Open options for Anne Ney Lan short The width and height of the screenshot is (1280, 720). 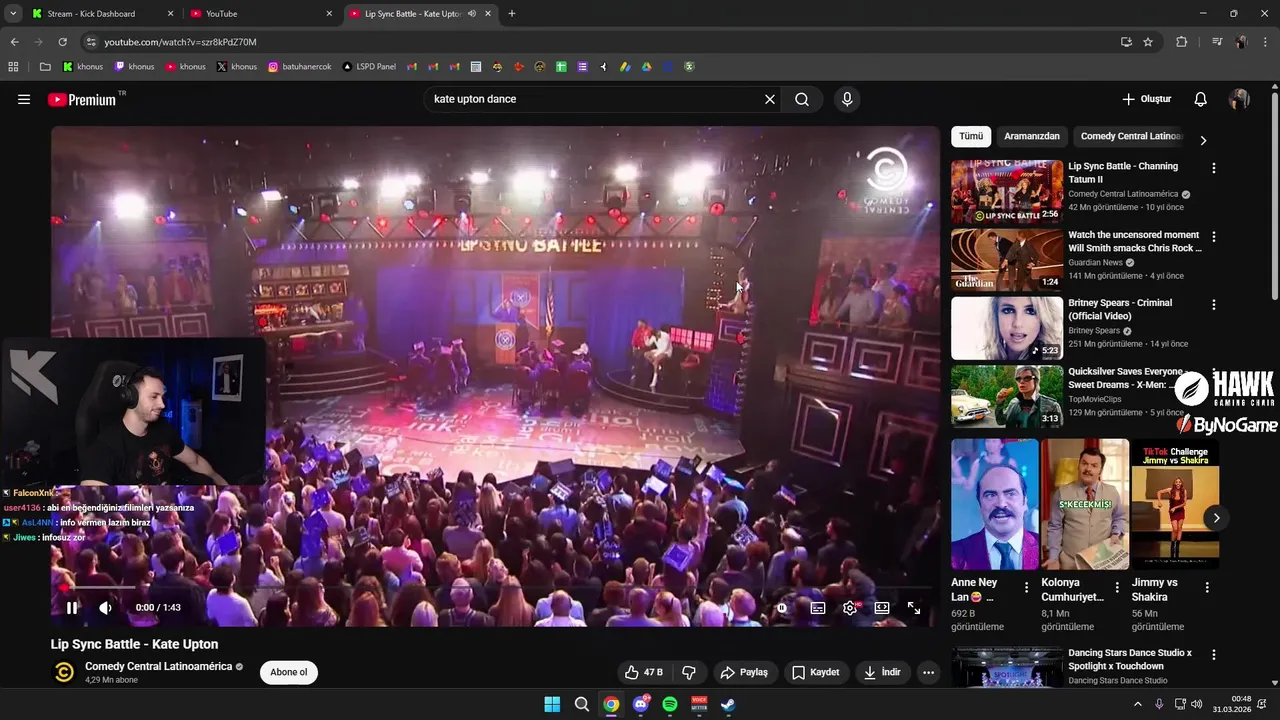(1026, 588)
